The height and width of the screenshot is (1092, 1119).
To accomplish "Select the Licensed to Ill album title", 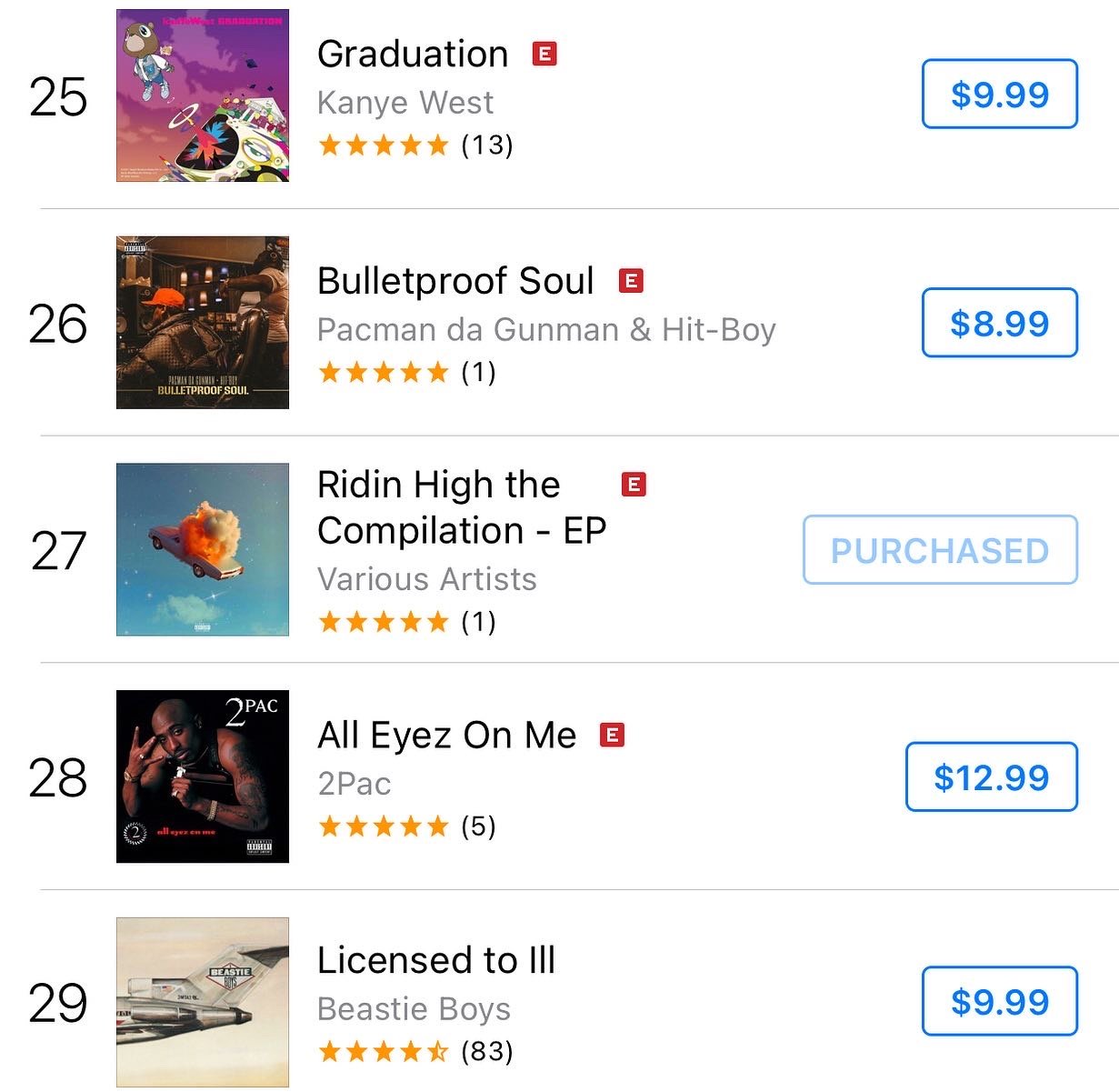I will click(x=436, y=960).
